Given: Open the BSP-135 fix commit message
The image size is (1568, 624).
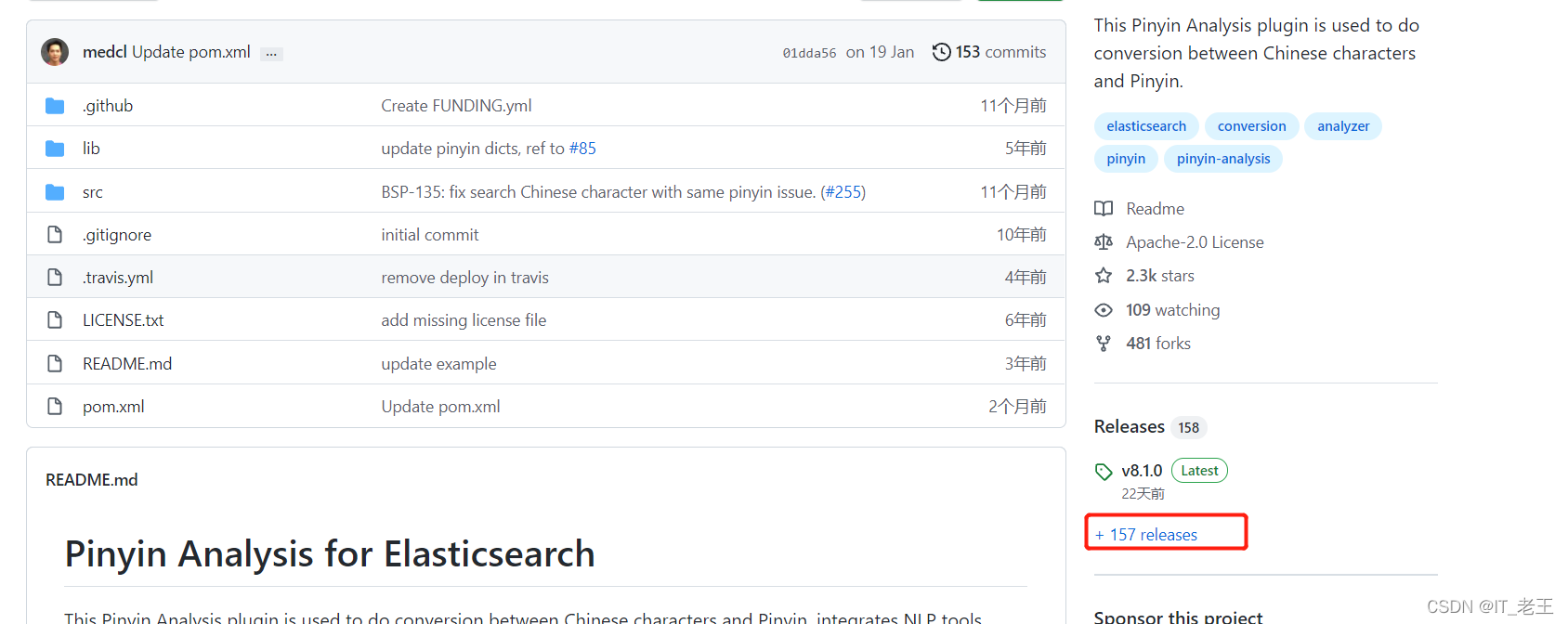Looking at the screenshot, I should pyautogui.click(x=598, y=192).
